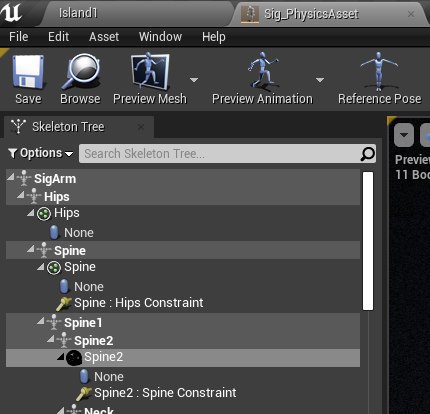Click the capsule icon under Hips body
The height and width of the screenshot is (414, 430).
pos(54,232)
